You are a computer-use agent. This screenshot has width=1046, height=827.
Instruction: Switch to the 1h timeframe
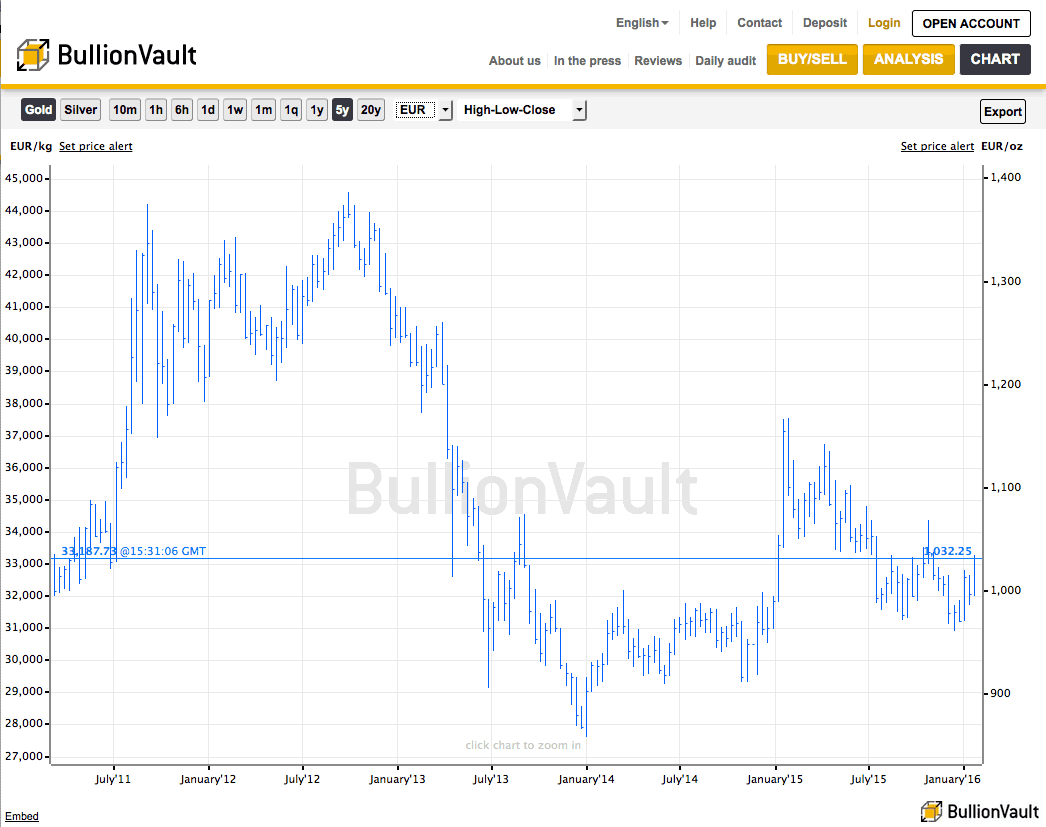click(x=156, y=110)
